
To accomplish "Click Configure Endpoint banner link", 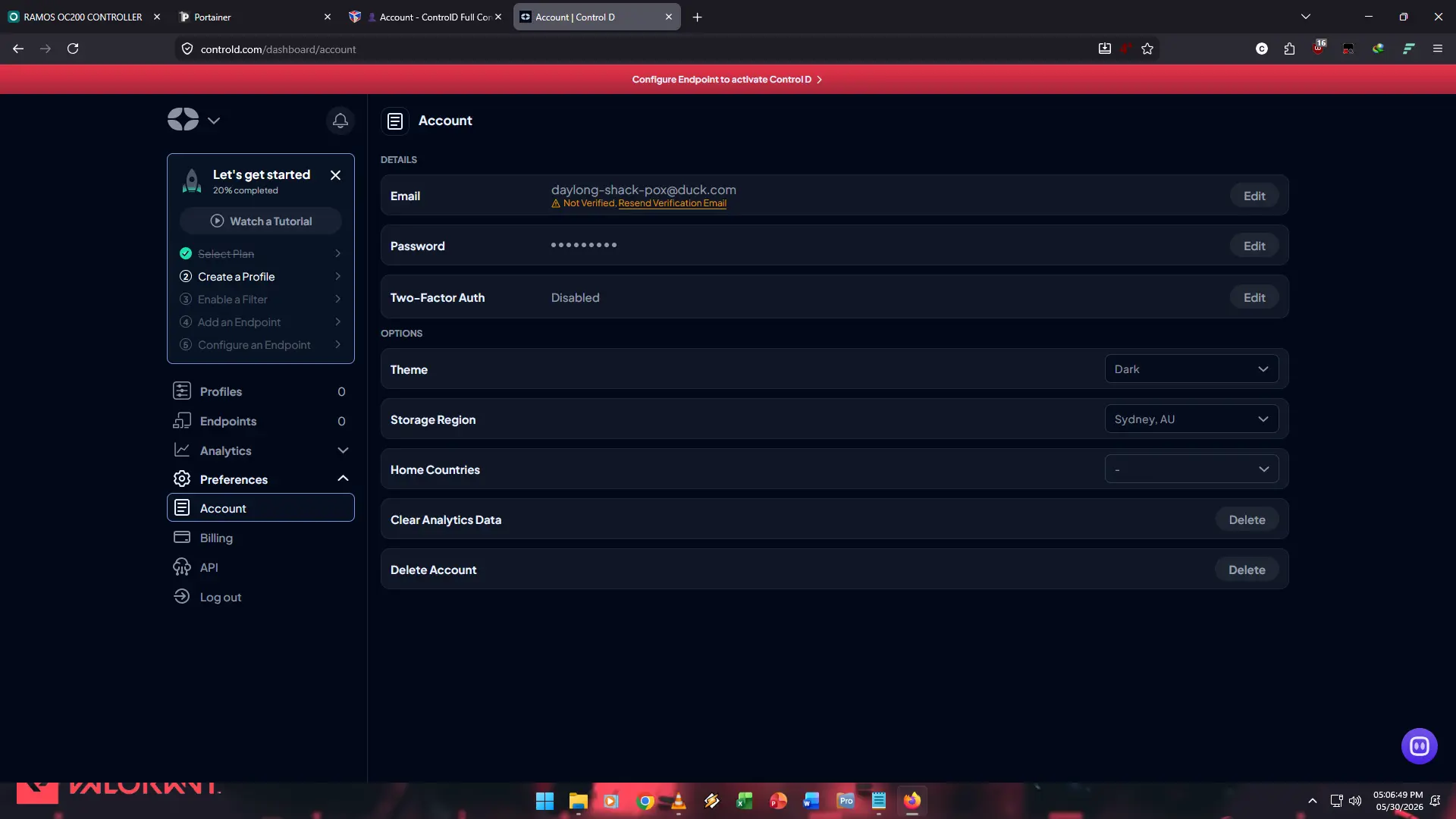I will pyautogui.click(x=726, y=80).
